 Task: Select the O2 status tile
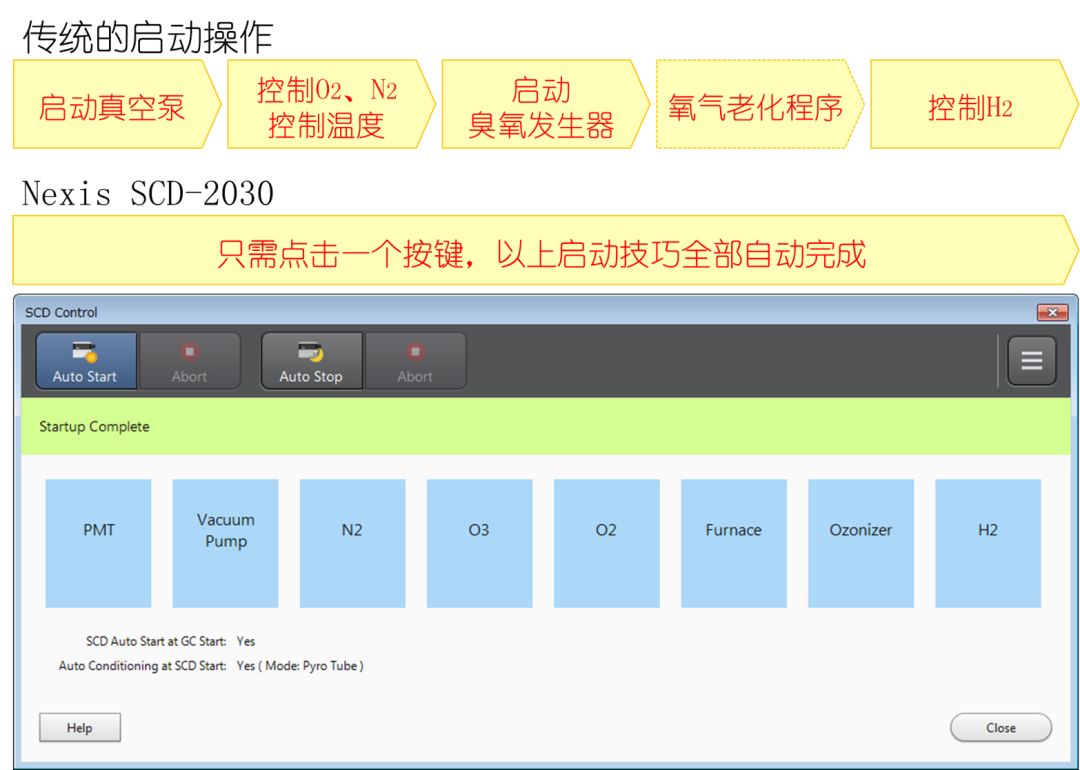[x=606, y=543]
